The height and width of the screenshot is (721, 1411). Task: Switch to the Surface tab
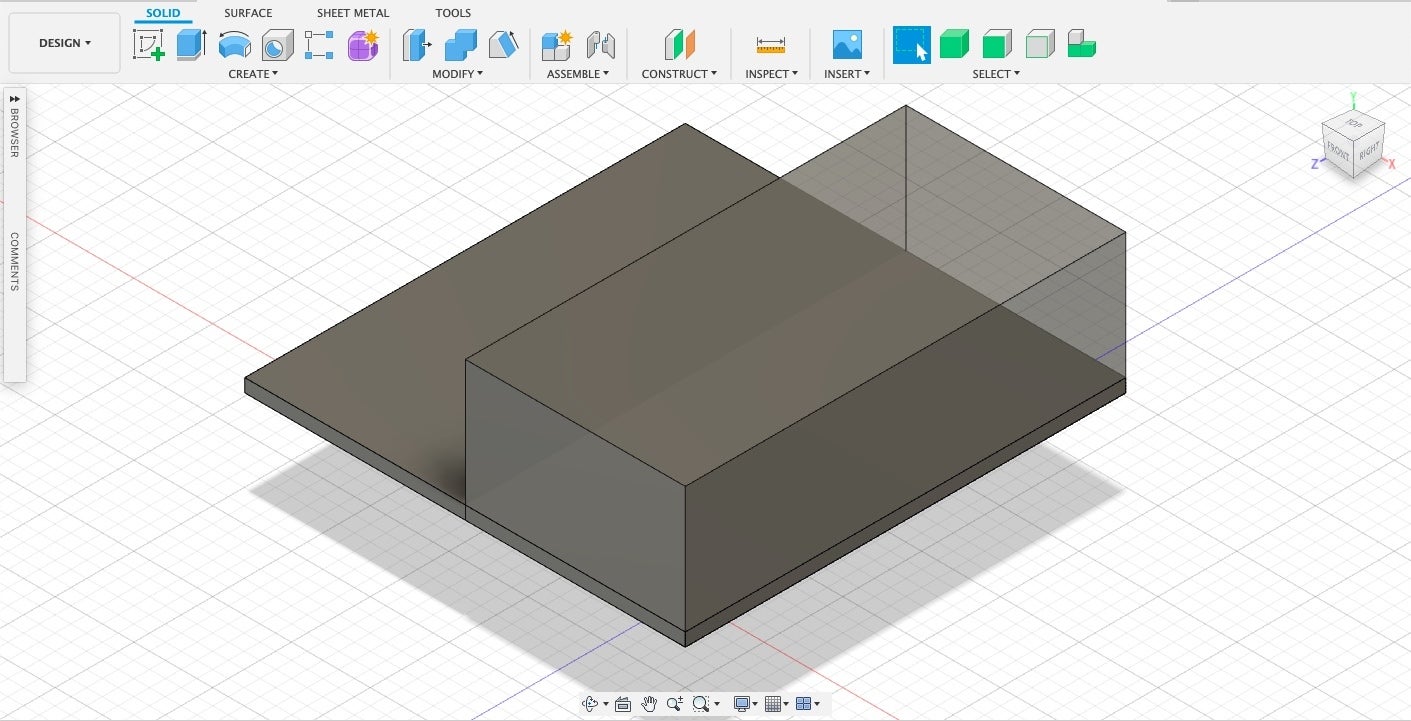pyautogui.click(x=248, y=13)
